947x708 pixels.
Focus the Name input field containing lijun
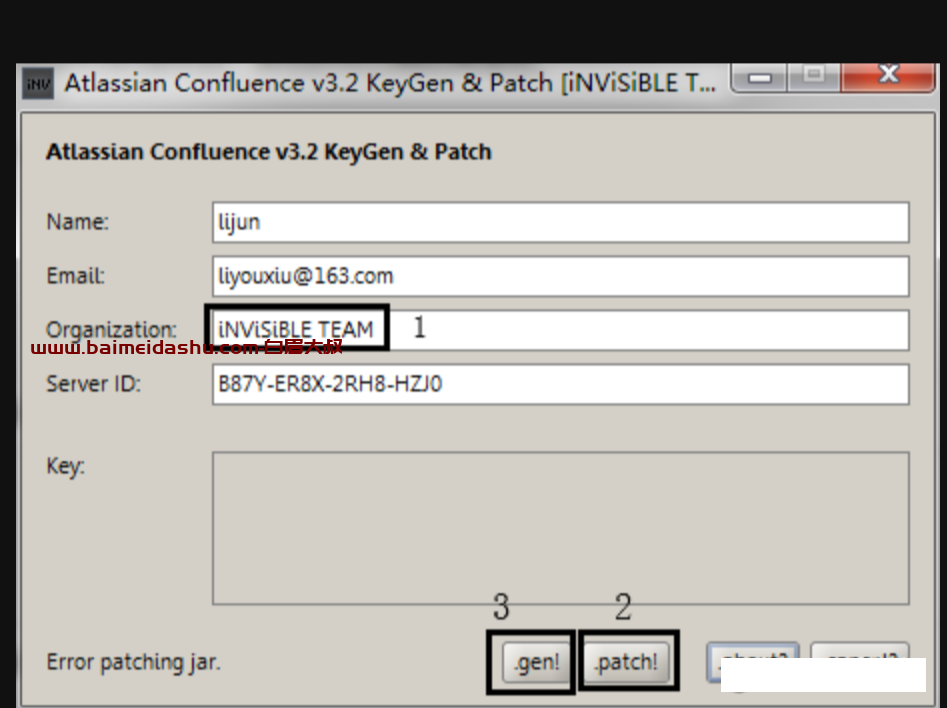(560, 222)
